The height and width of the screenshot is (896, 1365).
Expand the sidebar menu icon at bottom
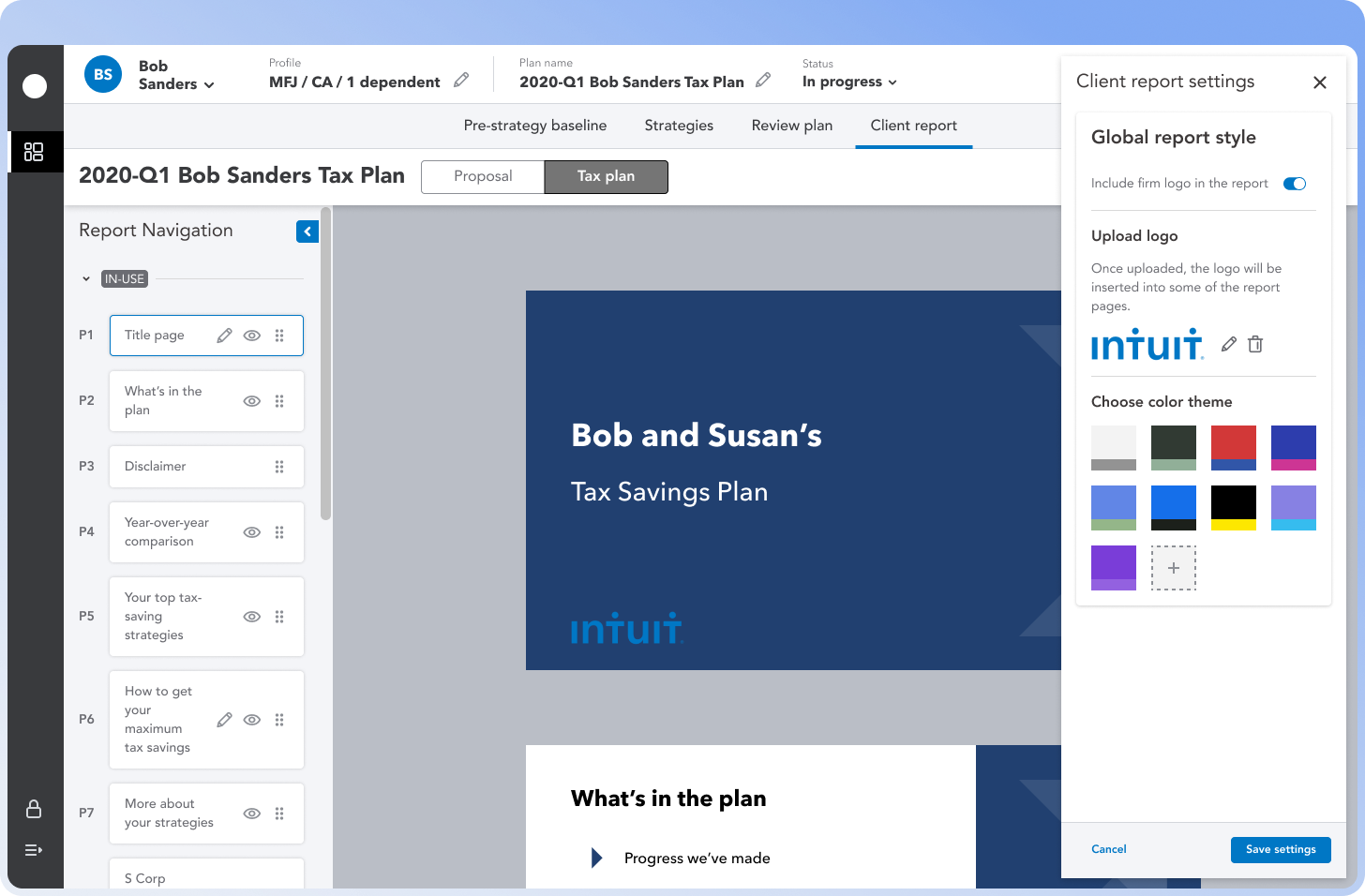pyautogui.click(x=34, y=850)
